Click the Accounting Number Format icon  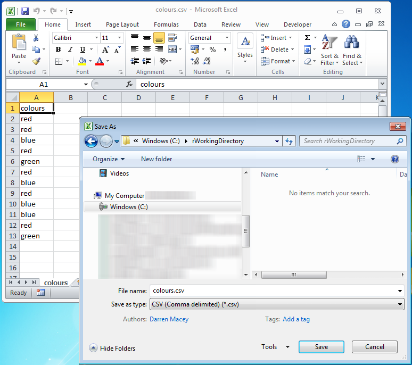pos(195,50)
